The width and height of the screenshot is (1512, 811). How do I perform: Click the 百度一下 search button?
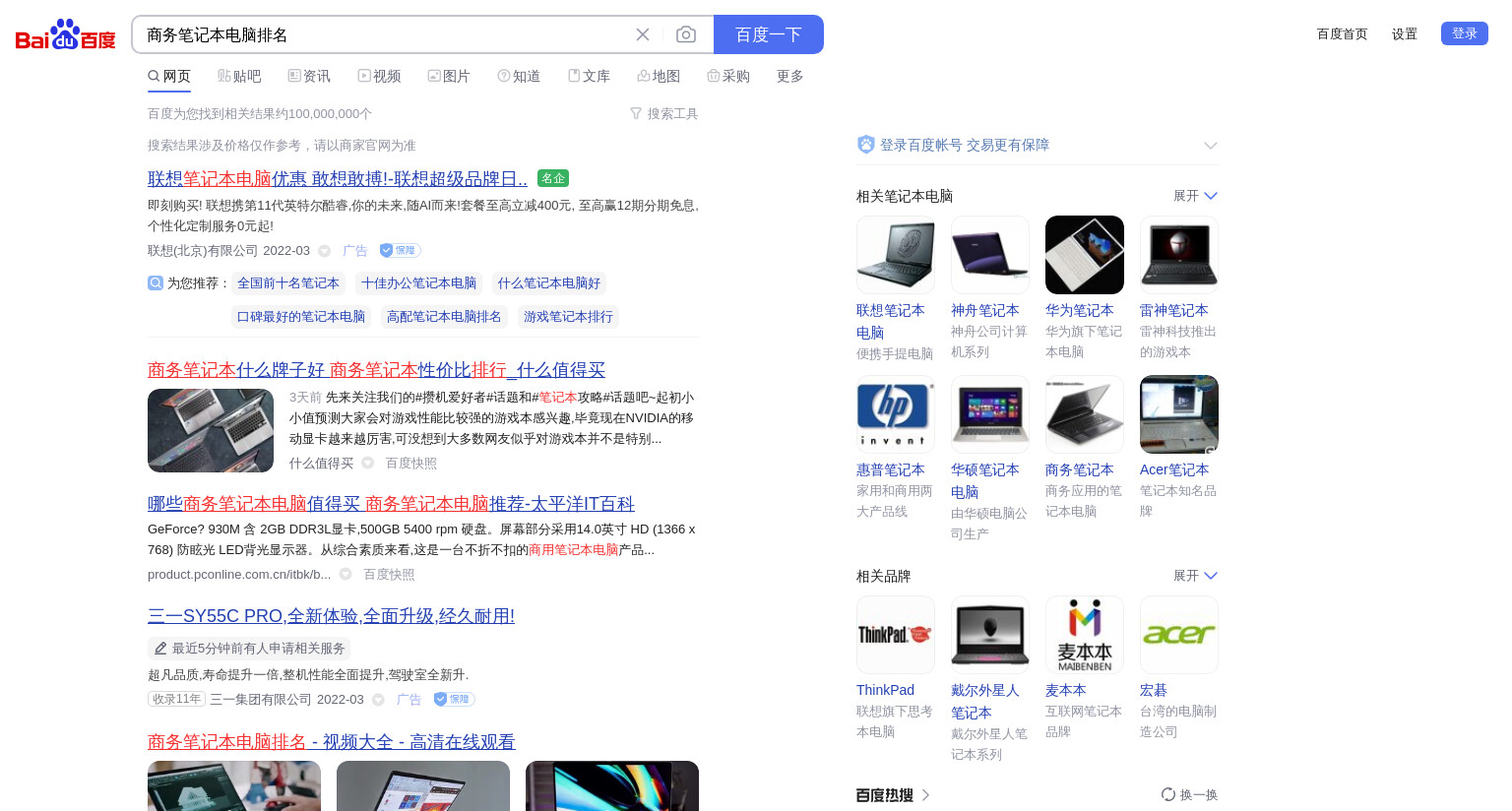pos(769,34)
